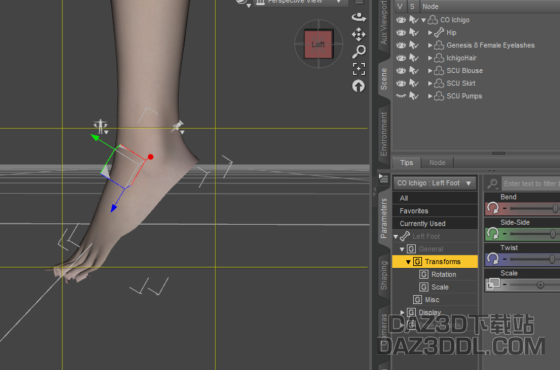Select the Currently Used filter
The image size is (560, 370).
[x=435, y=224]
